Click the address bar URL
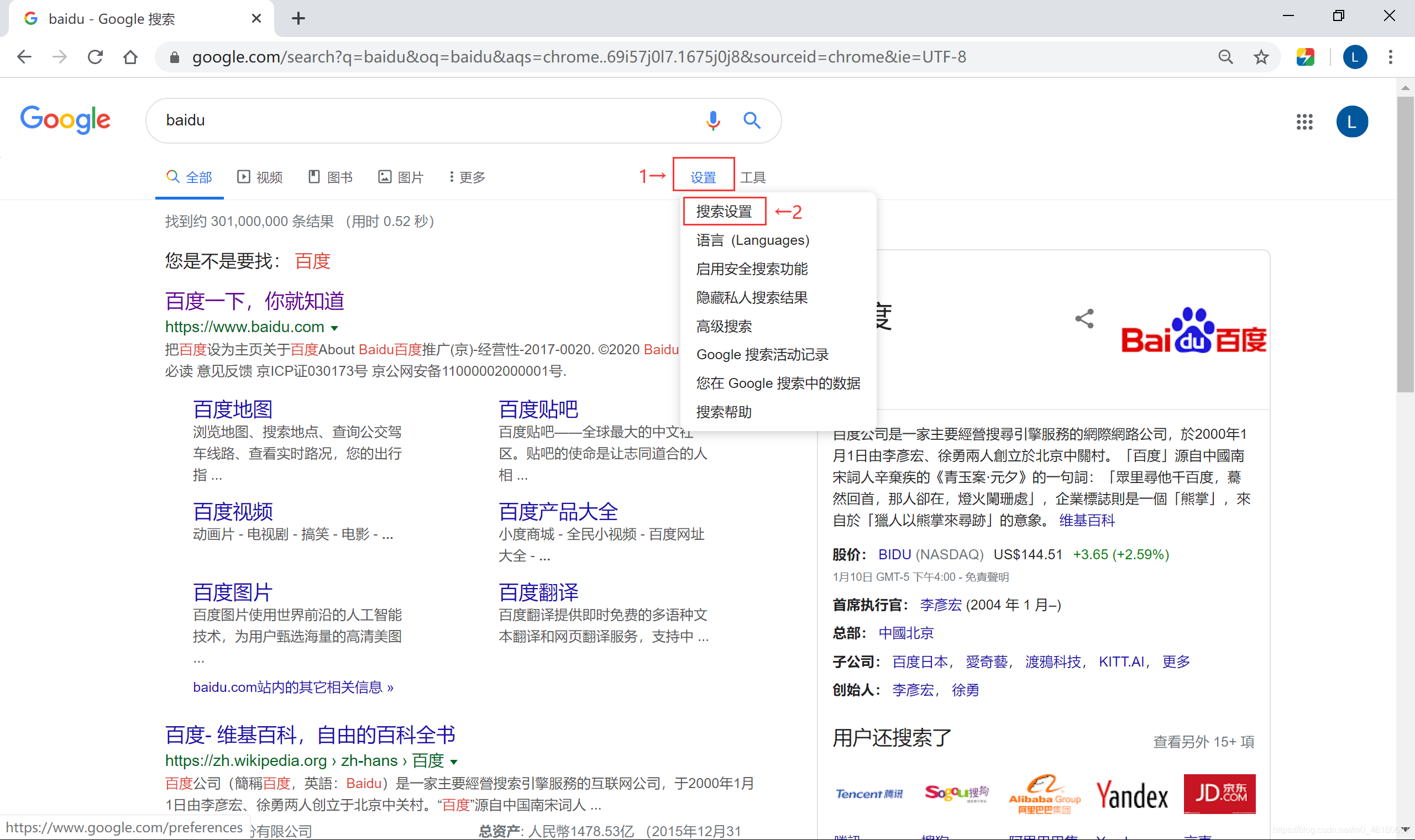Screen dimensions: 1415x840 tap(579, 56)
